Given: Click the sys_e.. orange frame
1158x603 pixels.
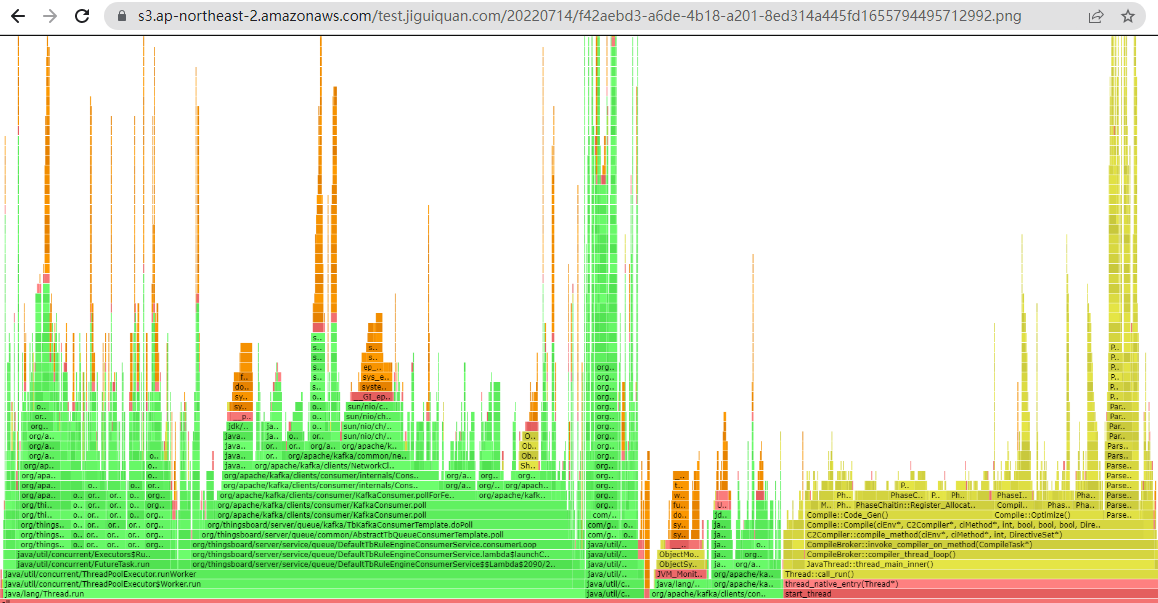Looking at the screenshot, I should point(375,377).
